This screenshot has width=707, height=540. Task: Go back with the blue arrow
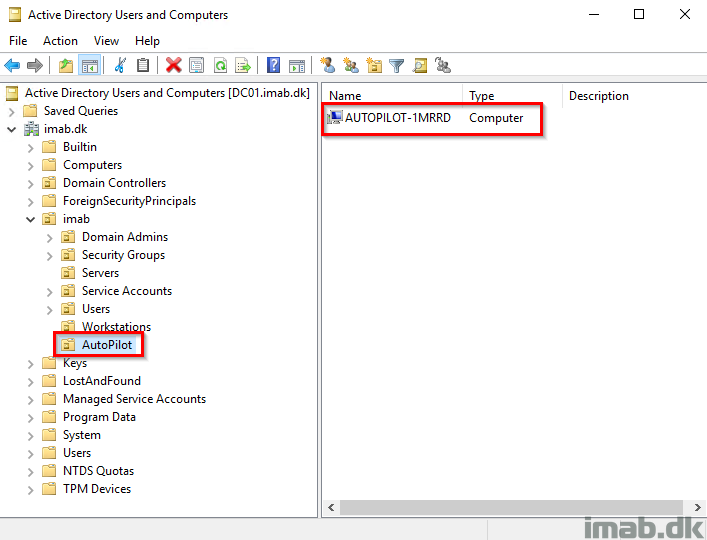point(12,66)
